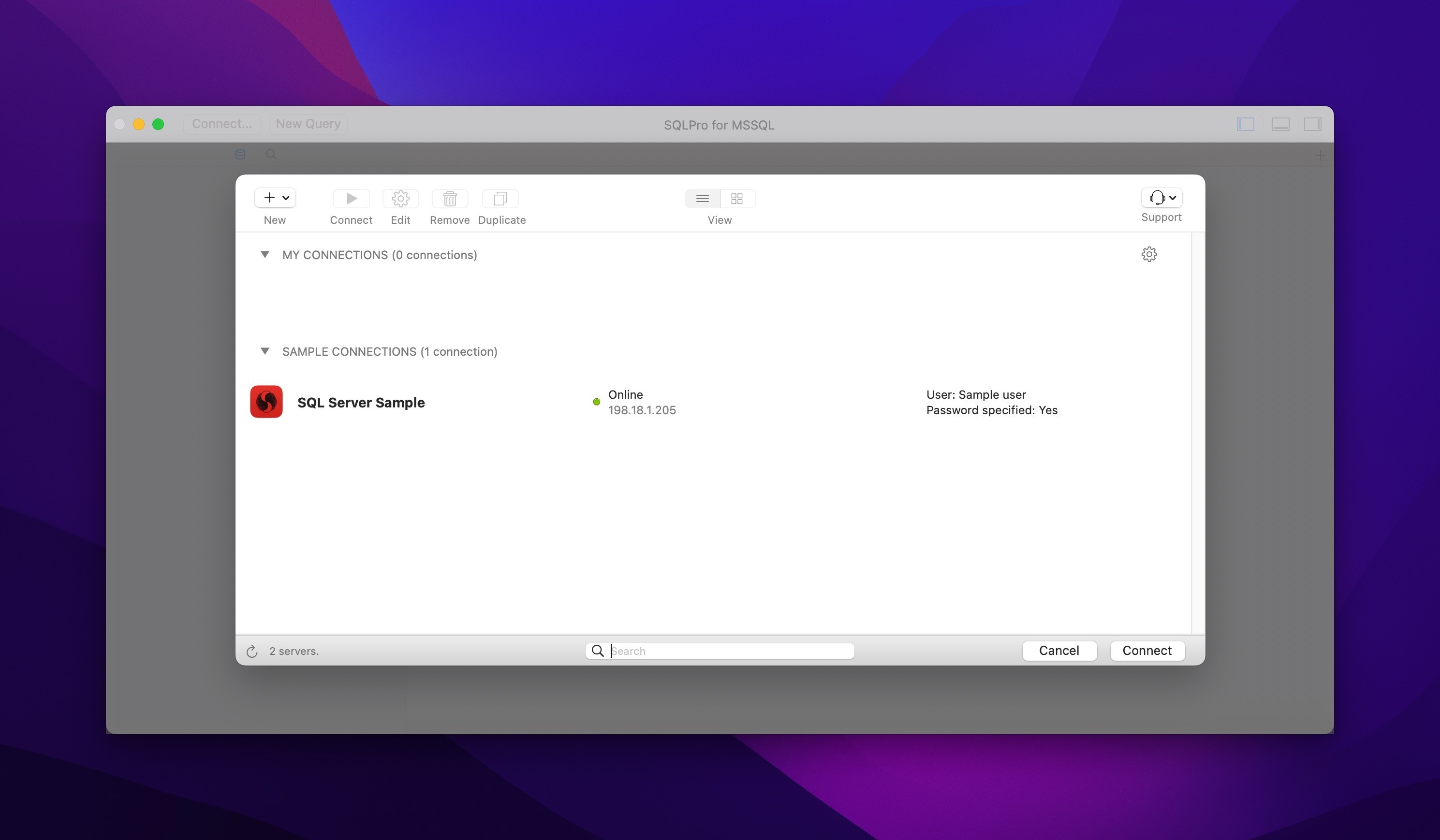Click the Remove trash can icon
The height and width of the screenshot is (840, 1440).
point(449,198)
